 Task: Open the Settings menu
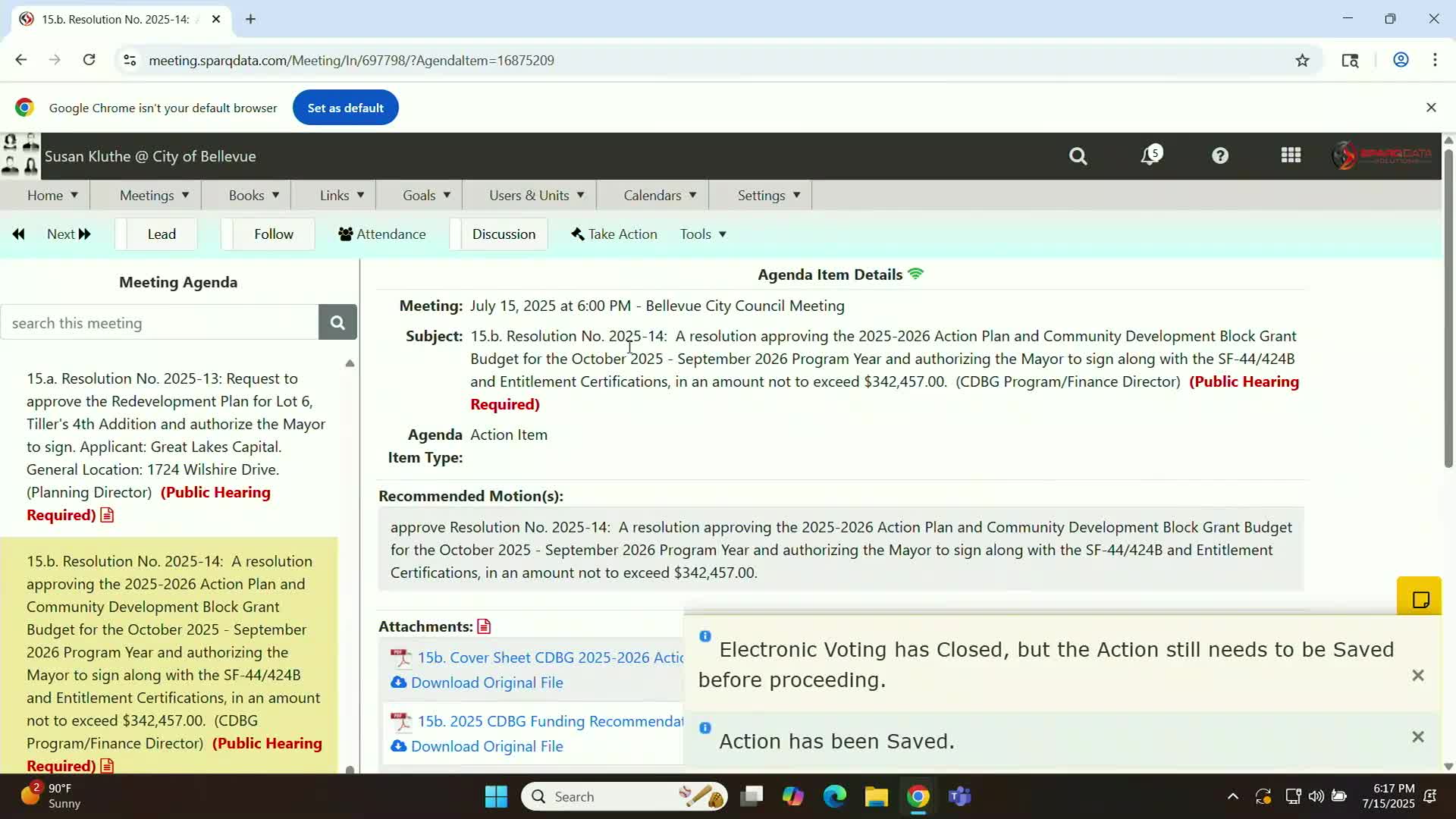coord(768,196)
